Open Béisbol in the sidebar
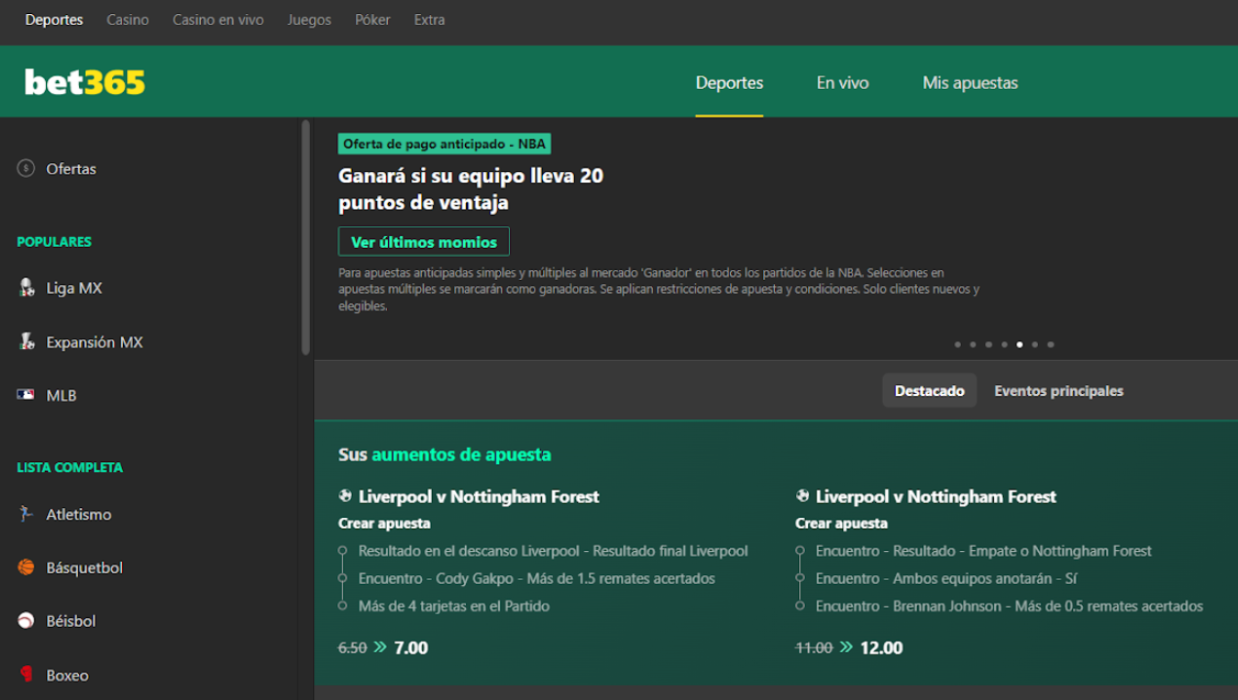This screenshot has width=1238, height=700. (x=71, y=621)
